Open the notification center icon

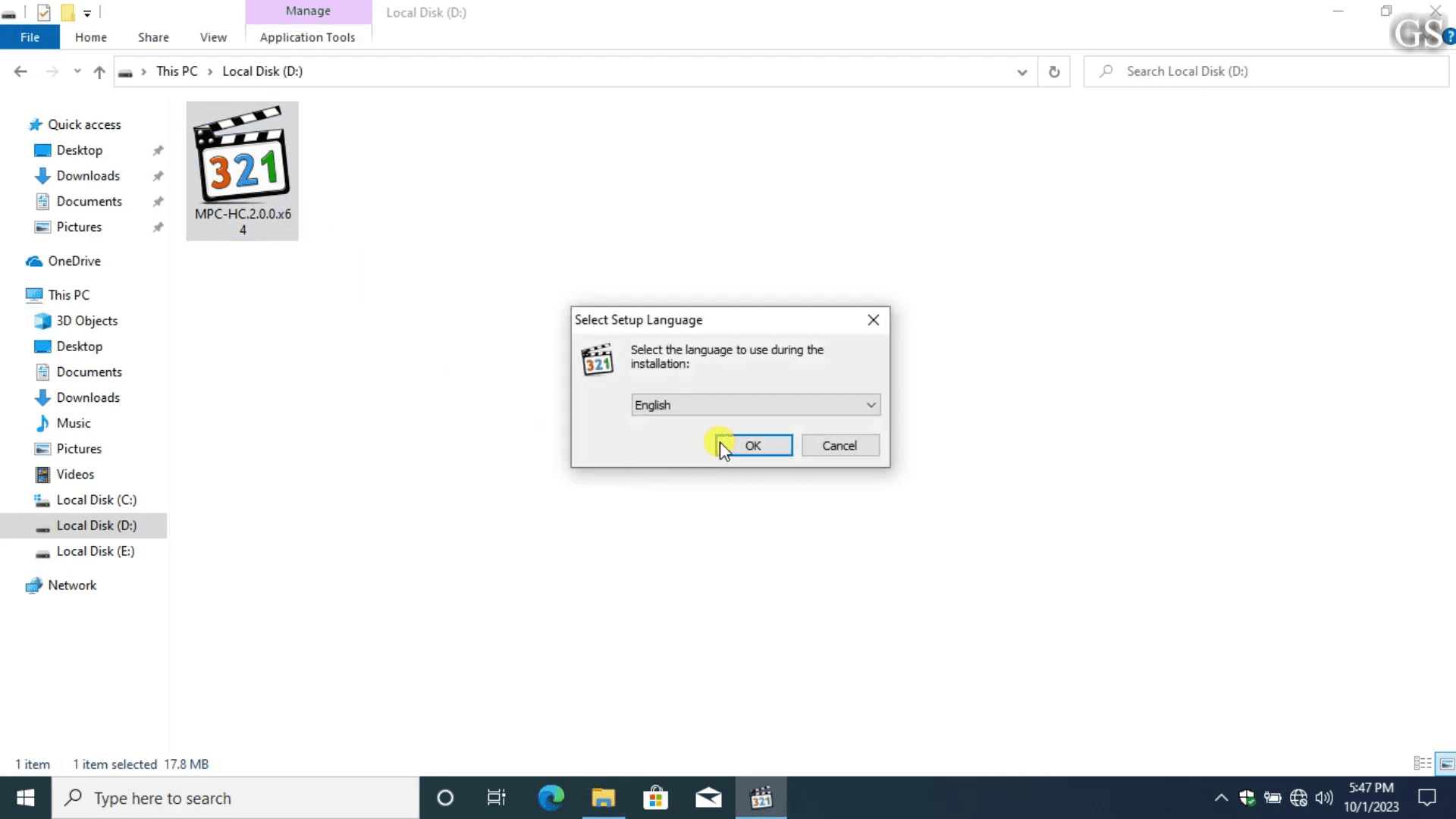pyautogui.click(x=1427, y=798)
